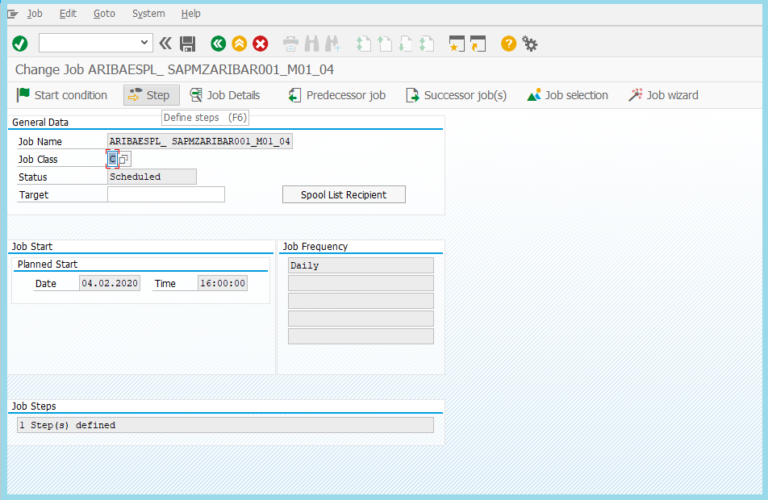The width and height of the screenshot is (768, 500).
Task: Click the Start condition button
Action: pos(62,95)
